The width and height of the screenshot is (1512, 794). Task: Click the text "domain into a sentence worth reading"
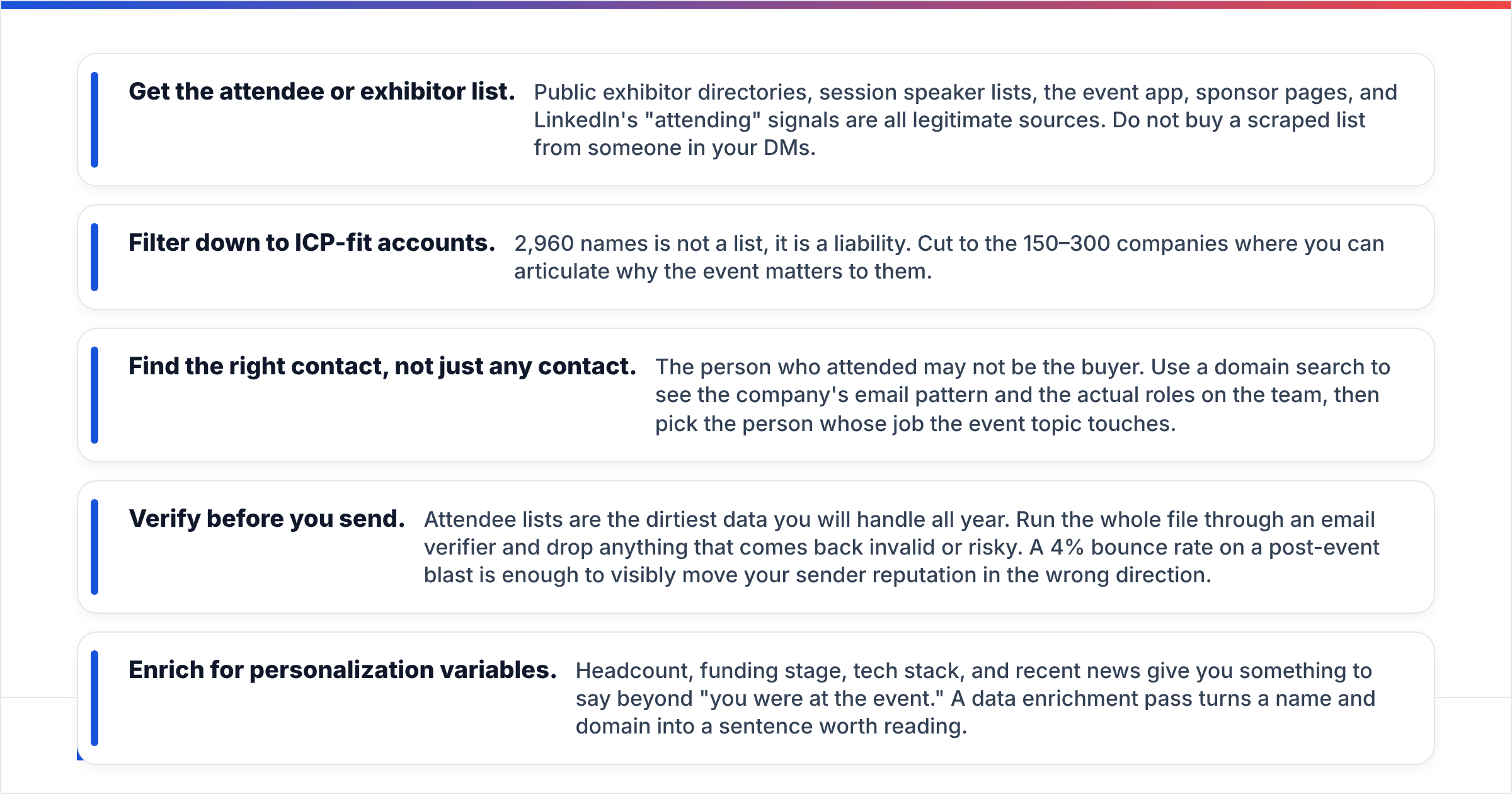click(771, 726)
